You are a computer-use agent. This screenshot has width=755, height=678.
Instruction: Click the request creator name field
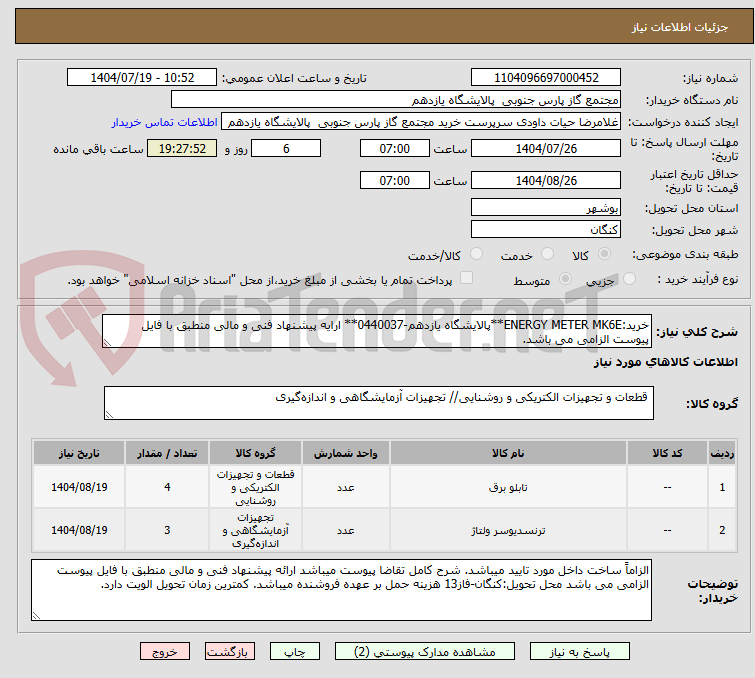[x=421, y=122]
